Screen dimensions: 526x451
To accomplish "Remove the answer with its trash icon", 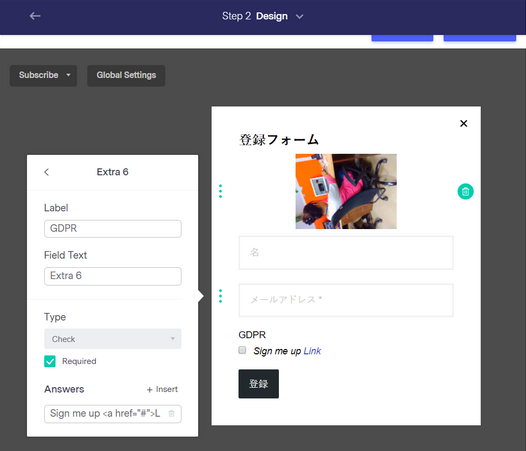I will (171, 413).
